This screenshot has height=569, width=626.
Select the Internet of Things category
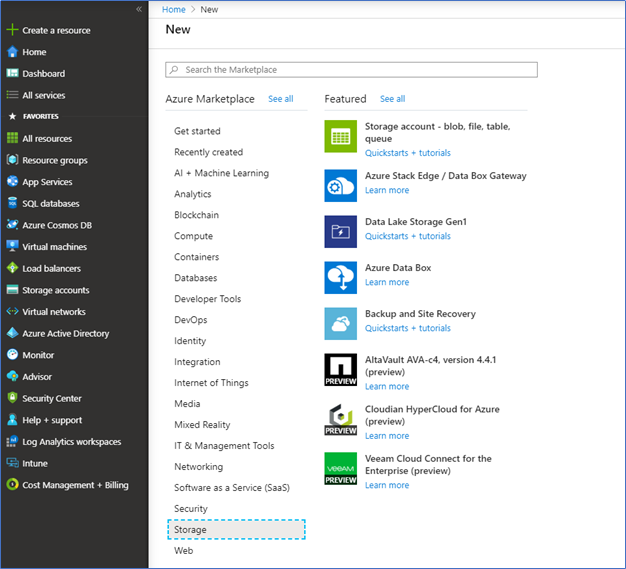coord(211,383)
